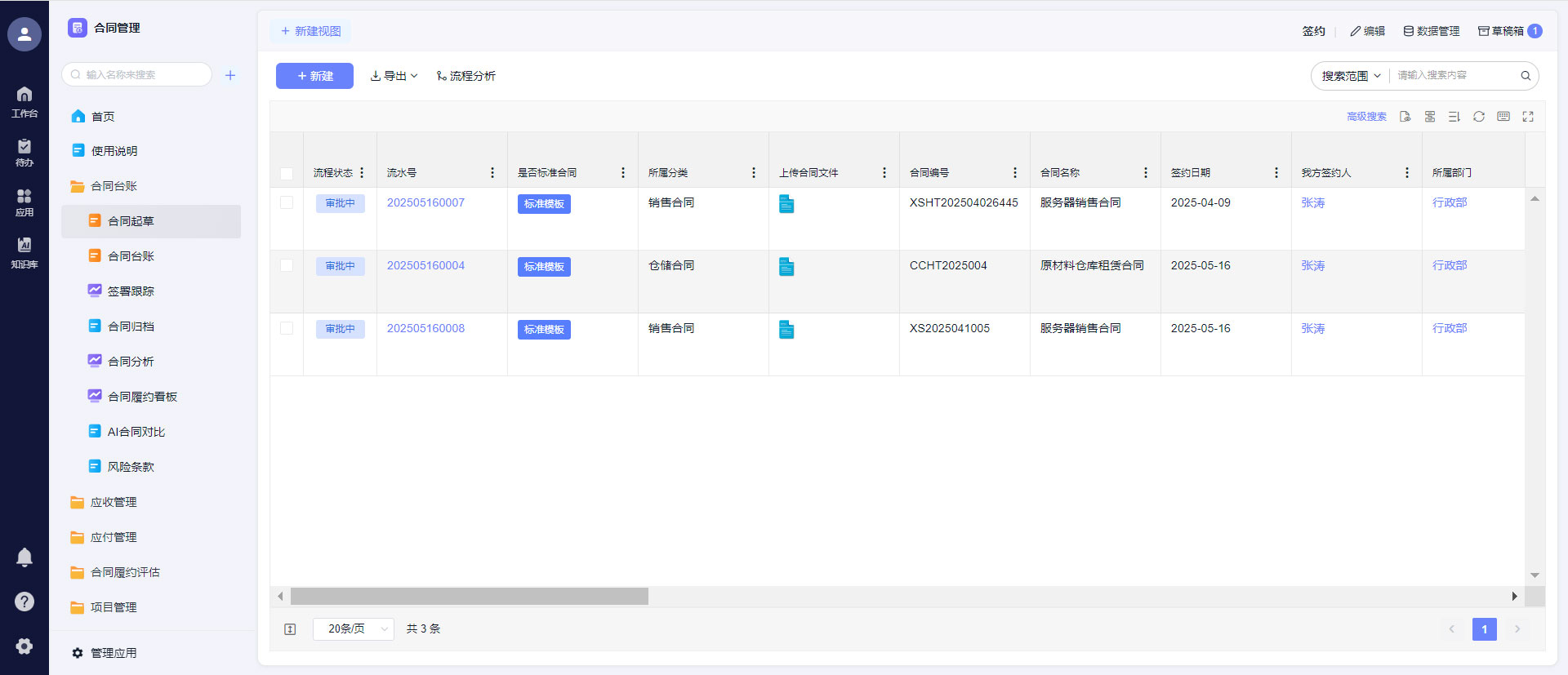Open 合同台账 item under the folder

pos(131,256)
